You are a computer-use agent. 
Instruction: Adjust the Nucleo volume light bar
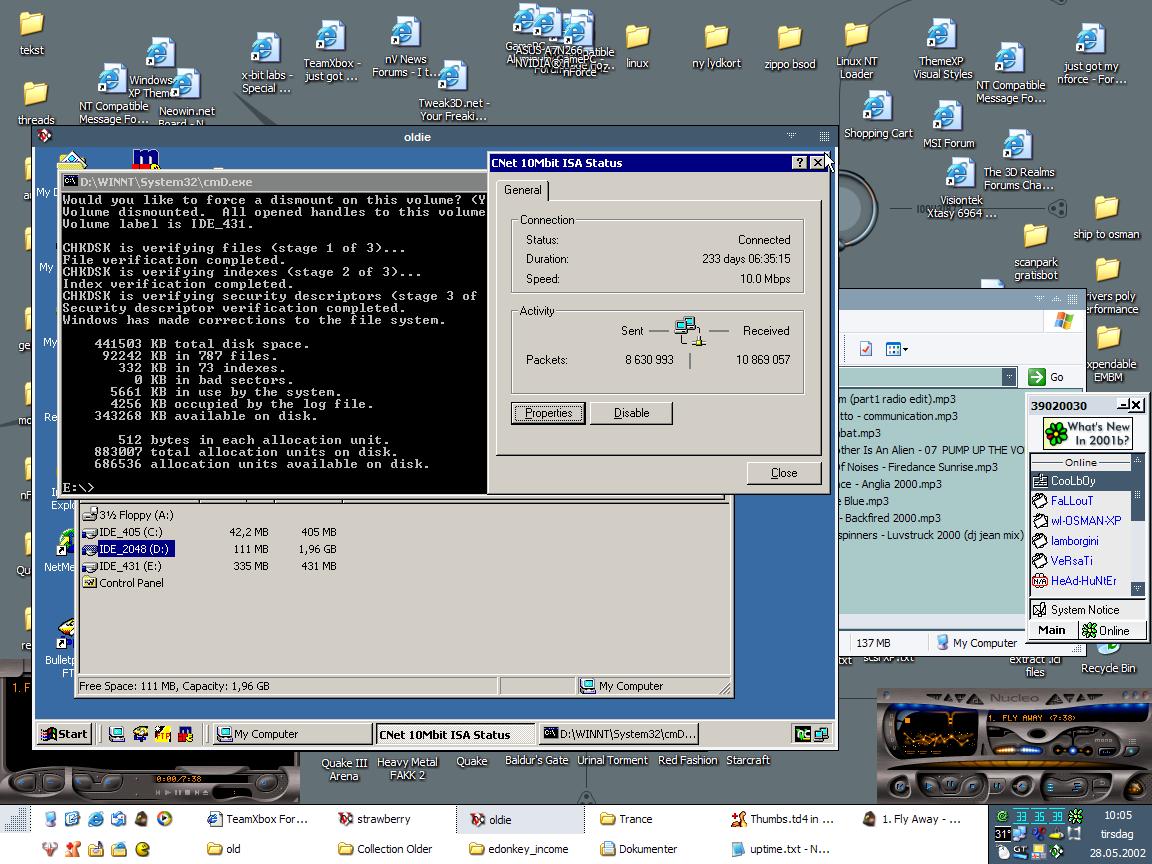(1018, 750)
